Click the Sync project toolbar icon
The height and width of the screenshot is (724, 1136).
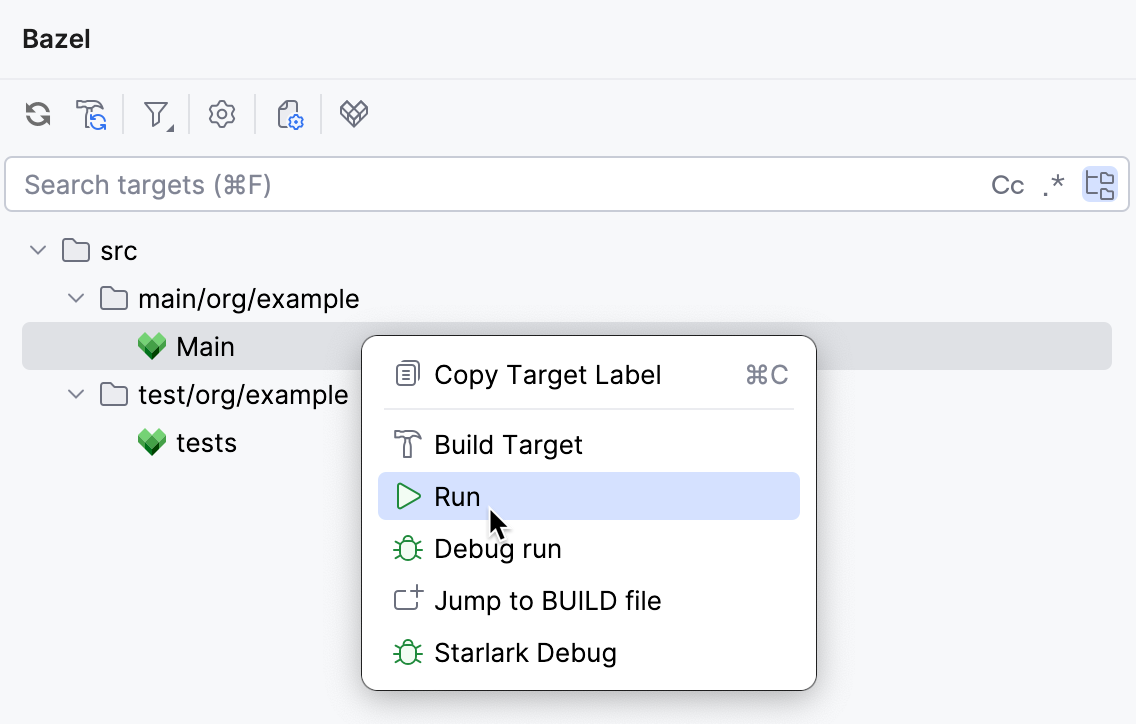[x=36, y=114]
